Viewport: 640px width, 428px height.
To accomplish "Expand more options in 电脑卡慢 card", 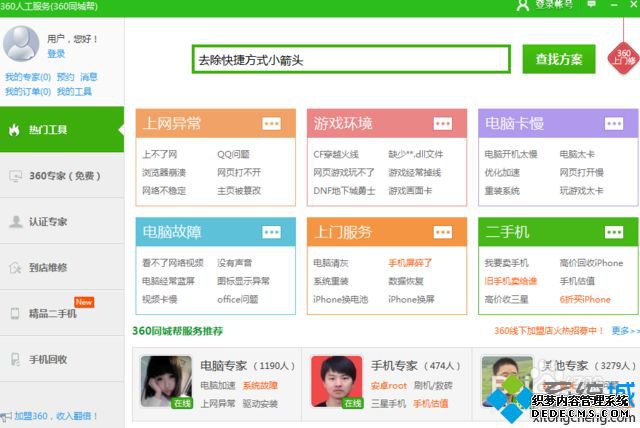I will coord(614,123).
